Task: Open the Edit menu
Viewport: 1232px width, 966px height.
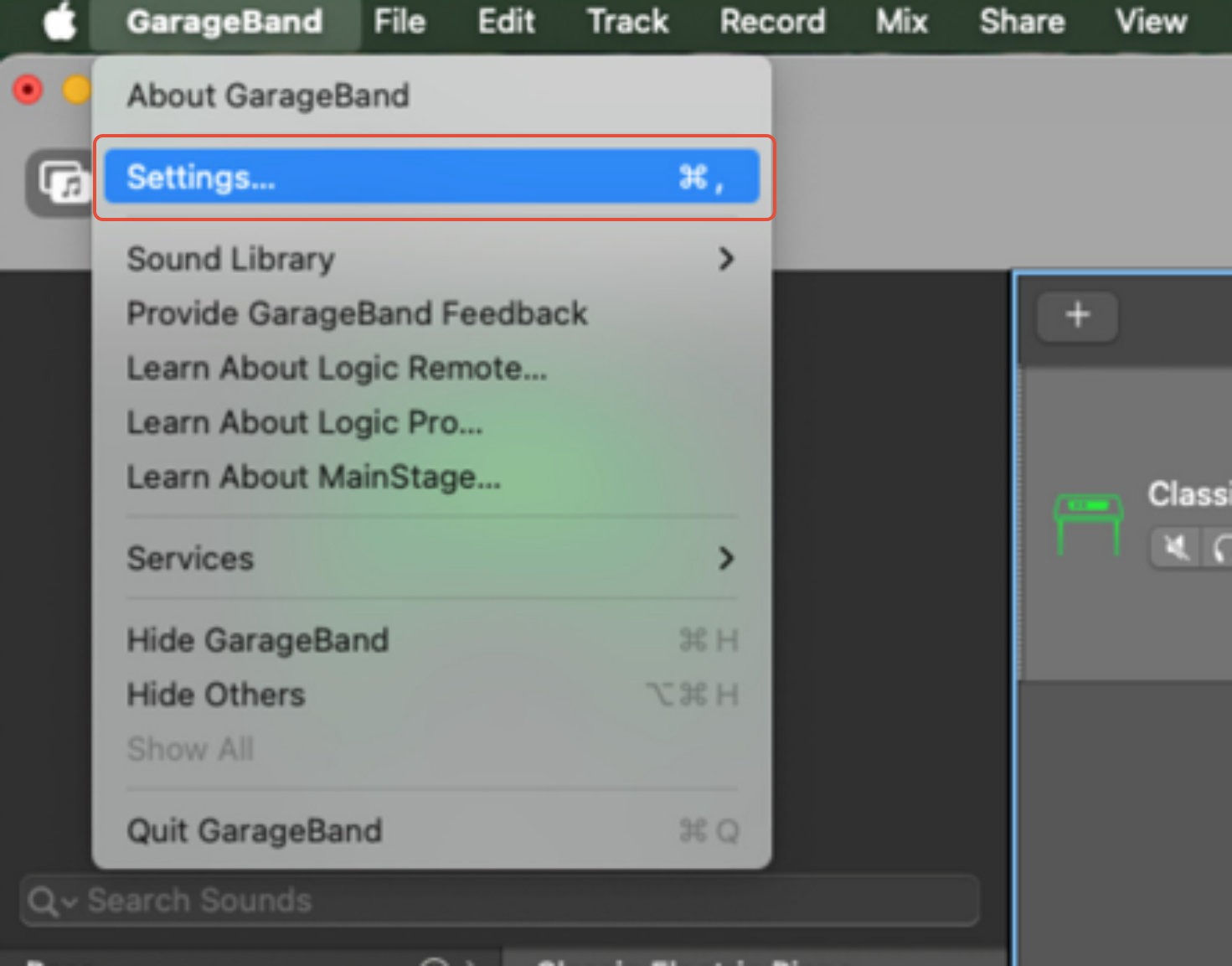Action: (x=506, y=22)
